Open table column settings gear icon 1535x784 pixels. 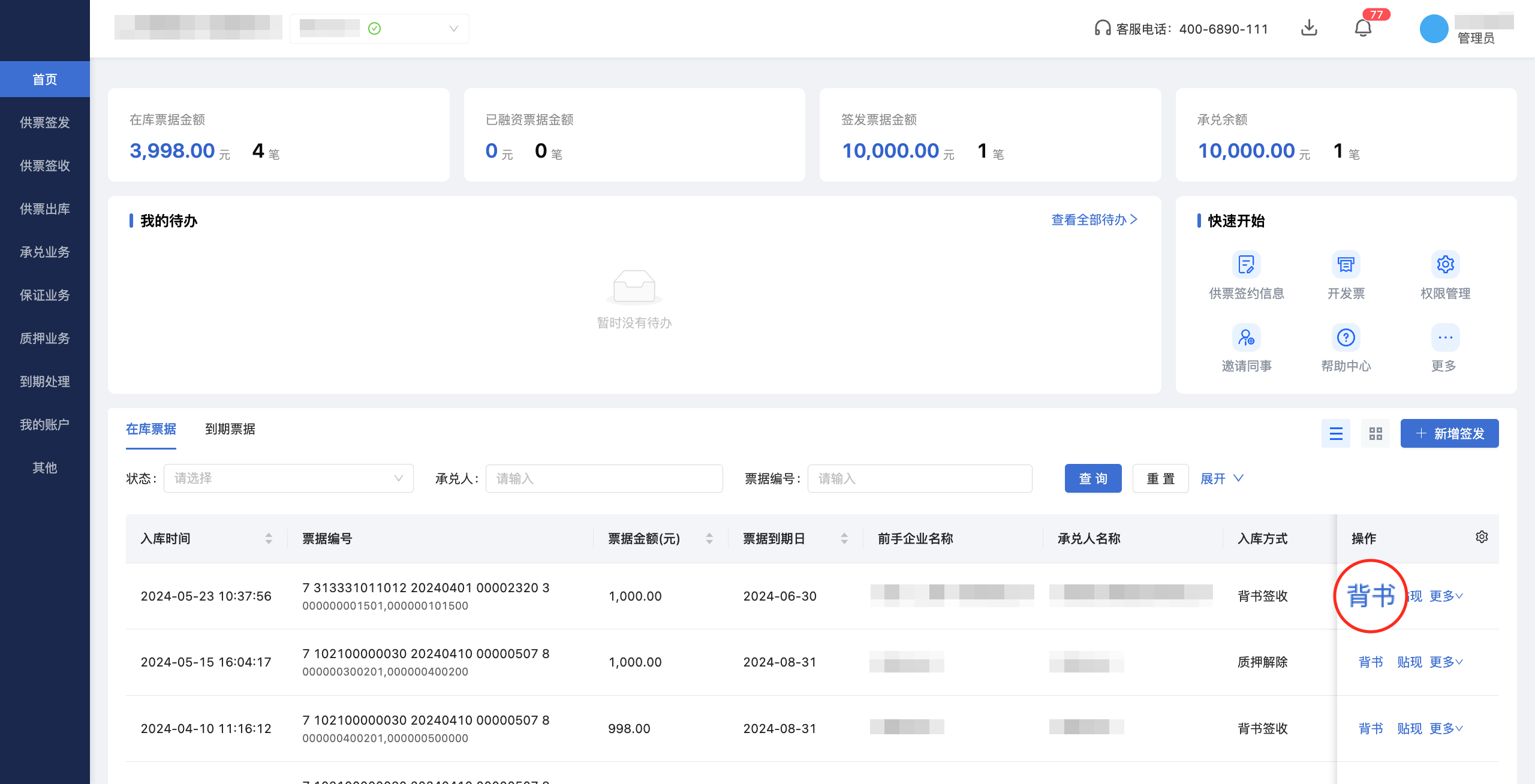1482,537
